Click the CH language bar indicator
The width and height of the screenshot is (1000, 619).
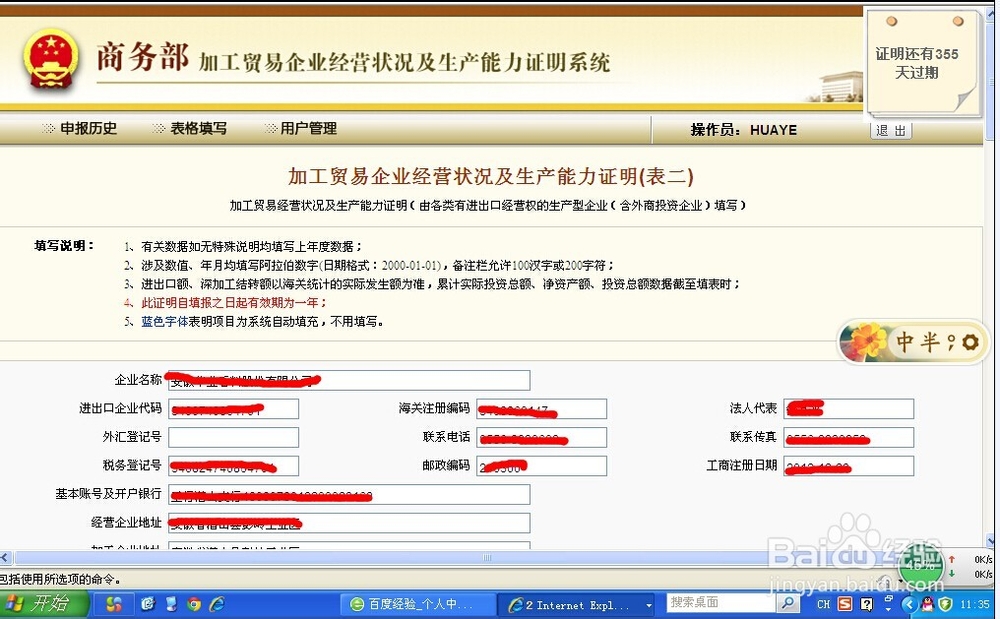click(x=823, y=604)
